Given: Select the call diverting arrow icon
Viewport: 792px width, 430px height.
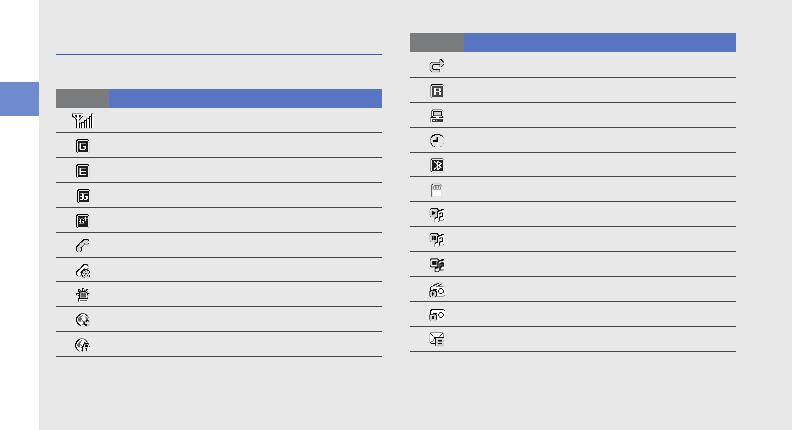Looking at the screenshot, I should (x=437, y=65).
